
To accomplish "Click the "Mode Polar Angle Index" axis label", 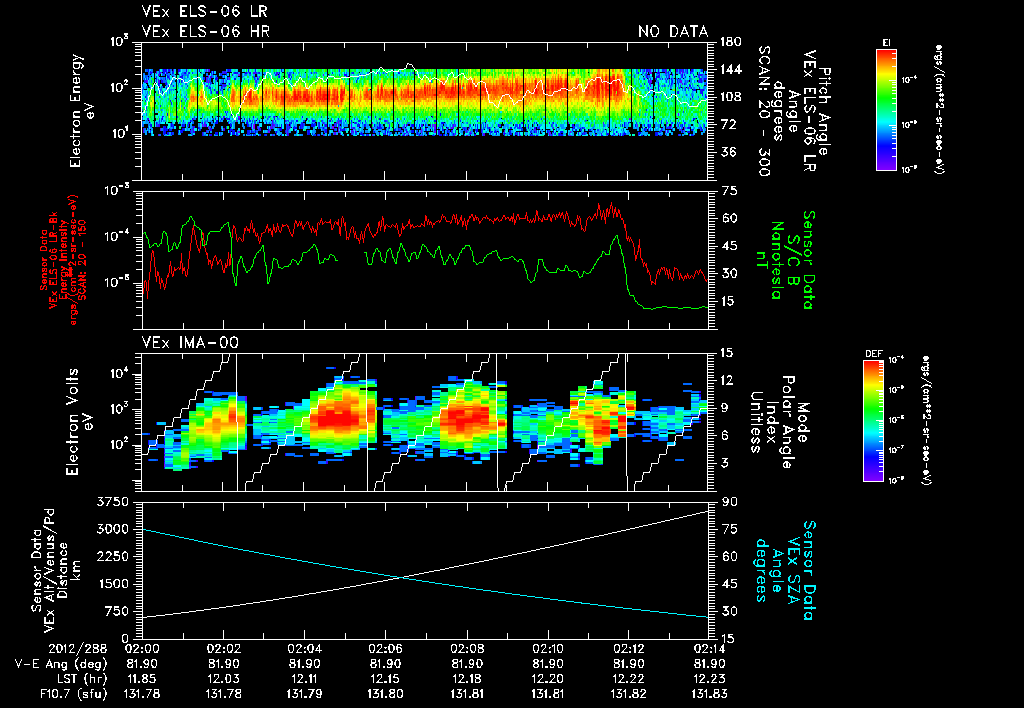I will click(x=779, y=421).
